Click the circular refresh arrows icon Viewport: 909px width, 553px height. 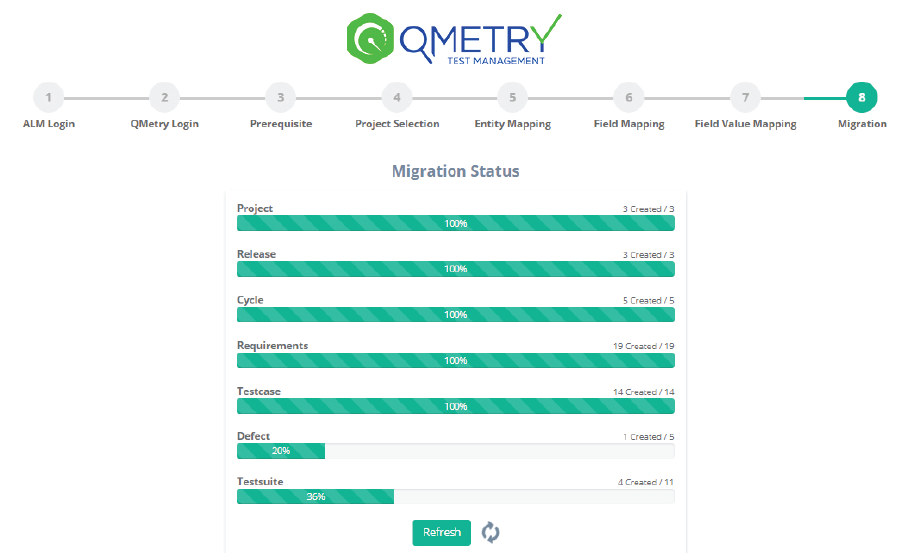coord(490,532)
